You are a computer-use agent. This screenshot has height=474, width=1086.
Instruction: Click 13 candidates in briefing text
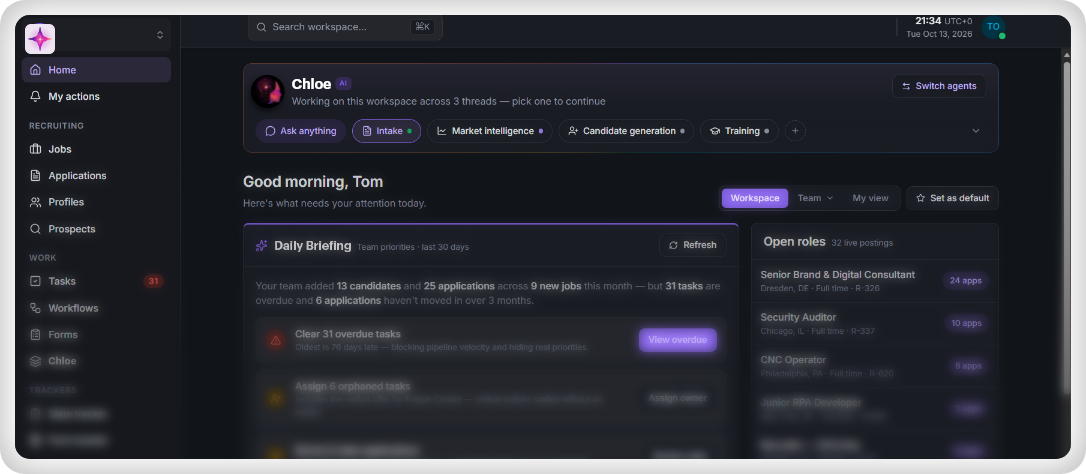click(x=369, y=286)
